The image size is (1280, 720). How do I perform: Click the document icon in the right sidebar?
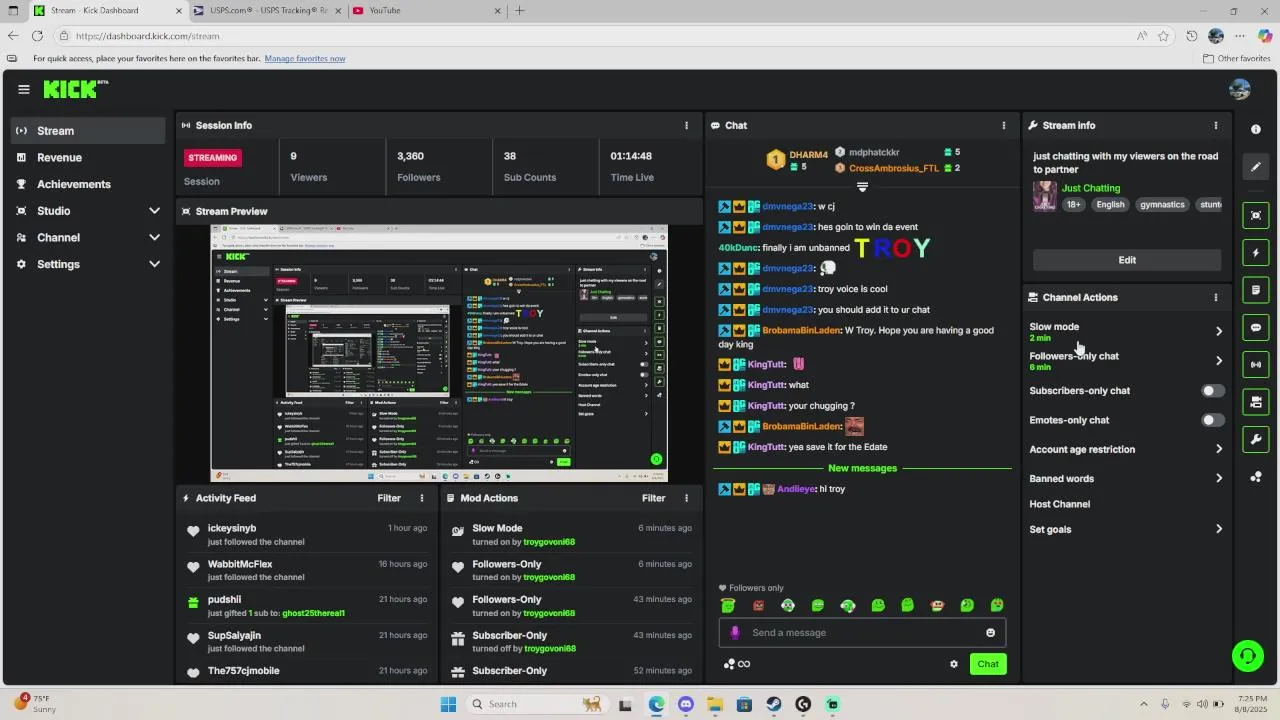pos(1256,290)
